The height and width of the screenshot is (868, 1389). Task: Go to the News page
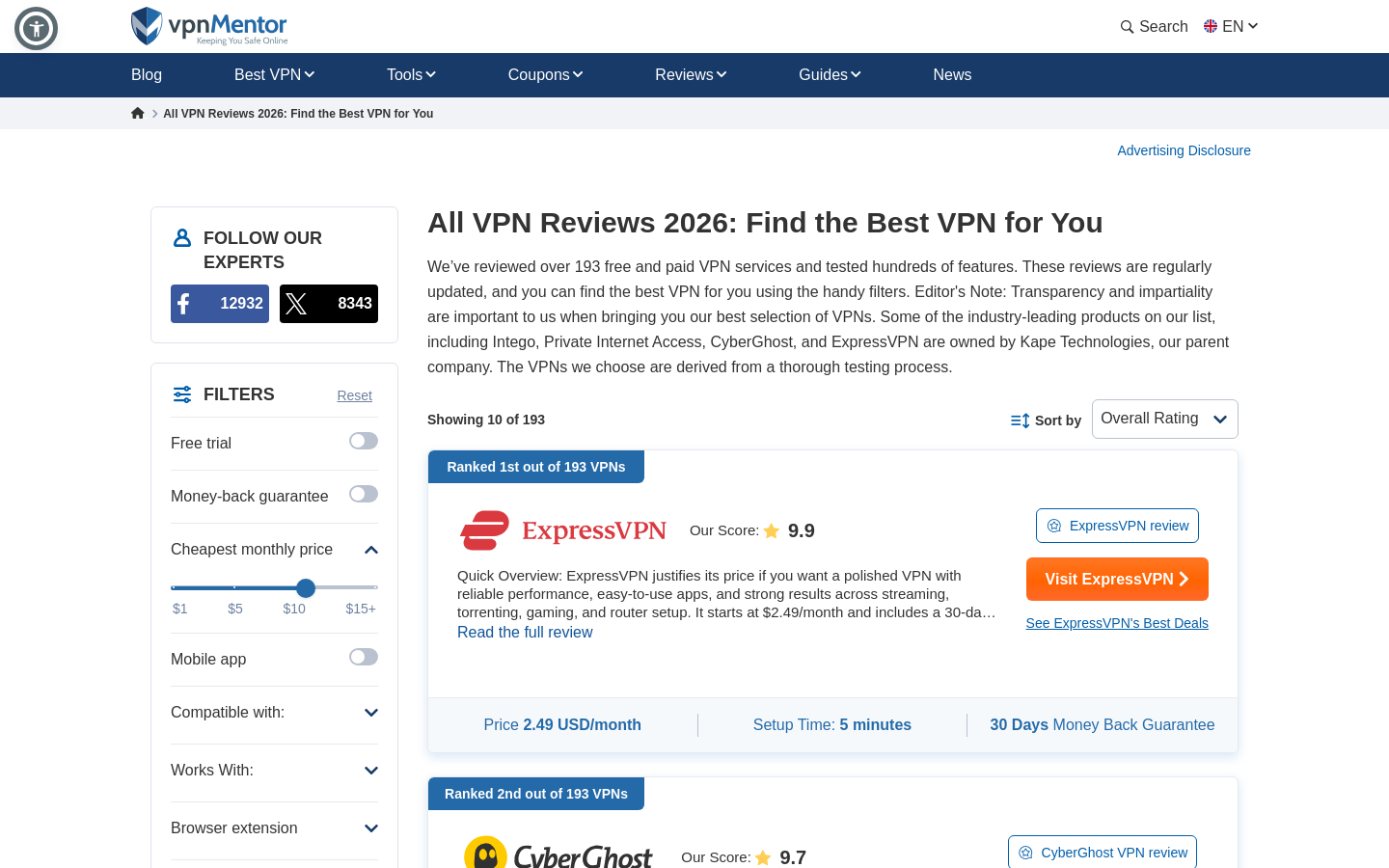[952, 74]
